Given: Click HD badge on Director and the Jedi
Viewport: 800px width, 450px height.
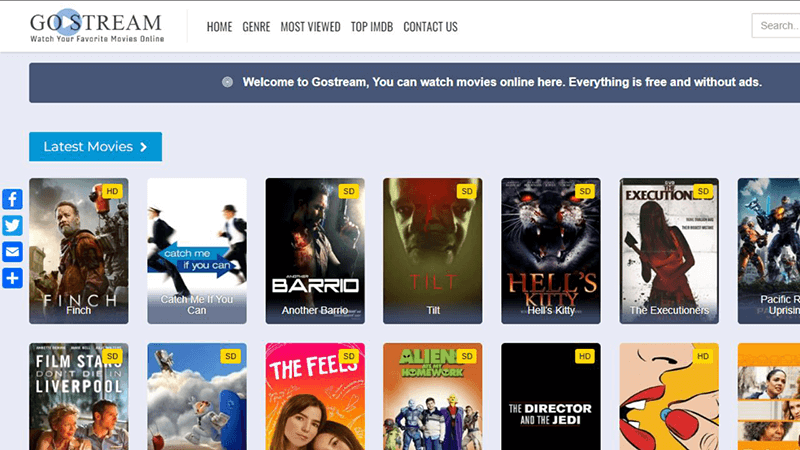Looking at the screenshot, I should [585, 356].
